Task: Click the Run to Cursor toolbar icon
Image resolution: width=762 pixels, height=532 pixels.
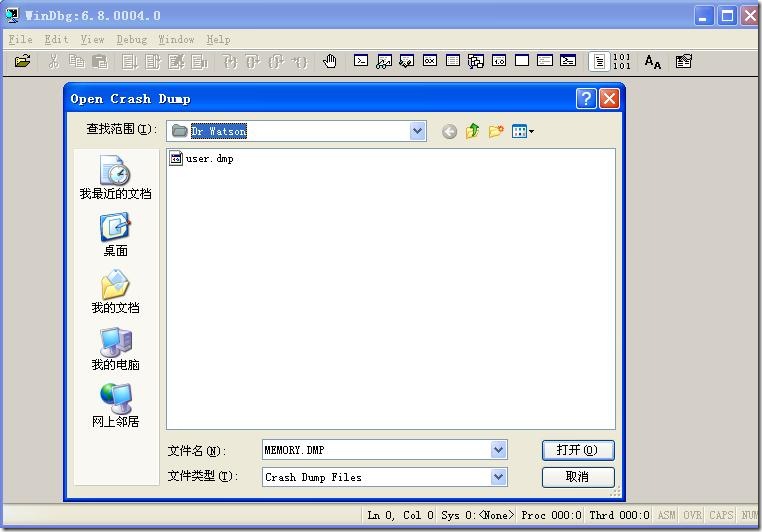Action: coord(300,61)
